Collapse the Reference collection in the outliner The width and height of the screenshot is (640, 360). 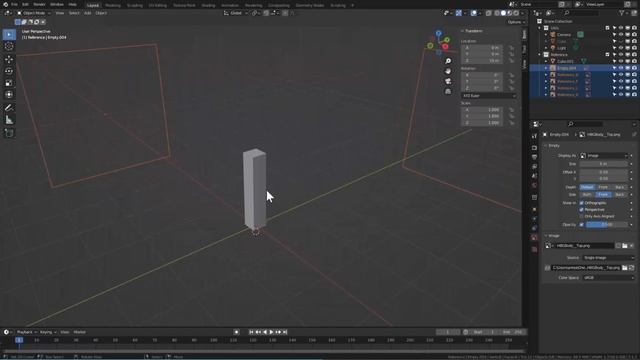point(540,55)
